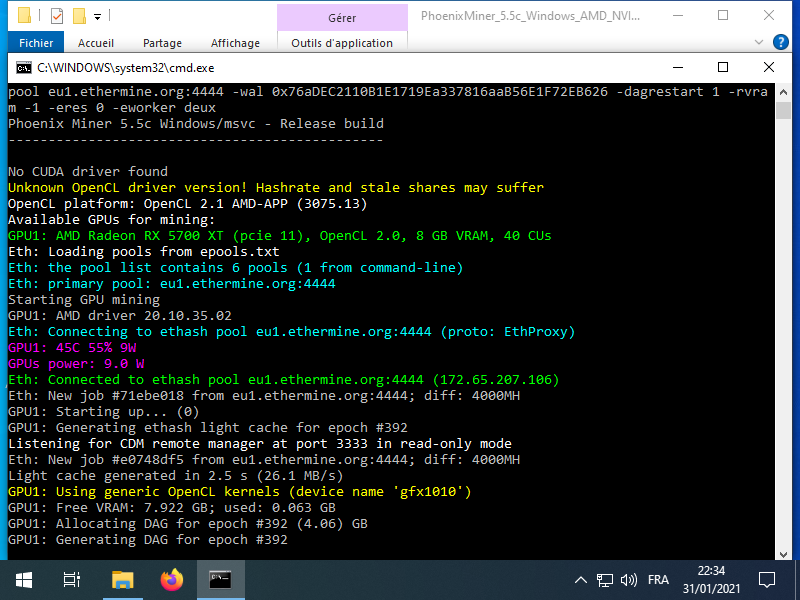Click 'Light cache generated in 2.5 s' line

click(x=176, y=476)
